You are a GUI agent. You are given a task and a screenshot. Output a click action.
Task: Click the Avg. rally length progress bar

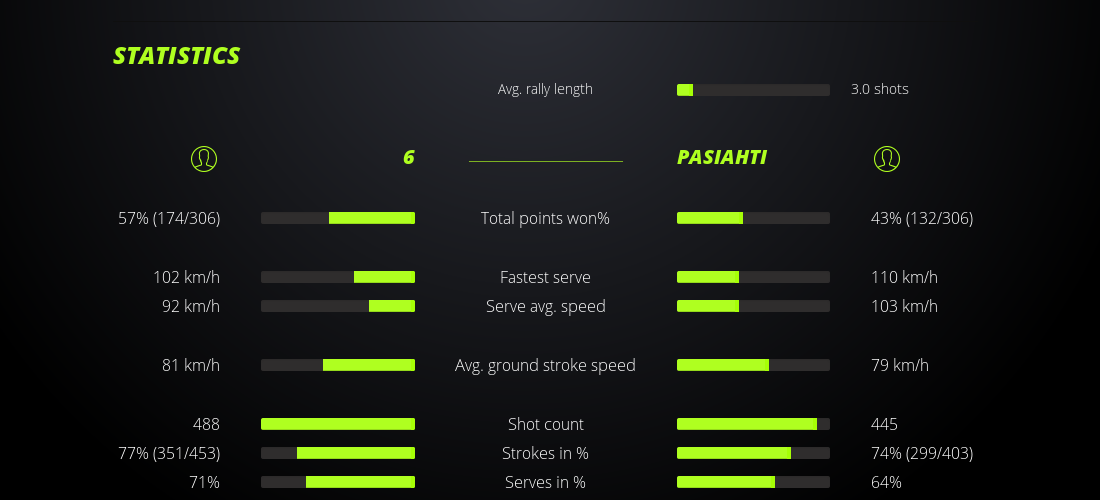pyautogui.click(x=753, y=90)
